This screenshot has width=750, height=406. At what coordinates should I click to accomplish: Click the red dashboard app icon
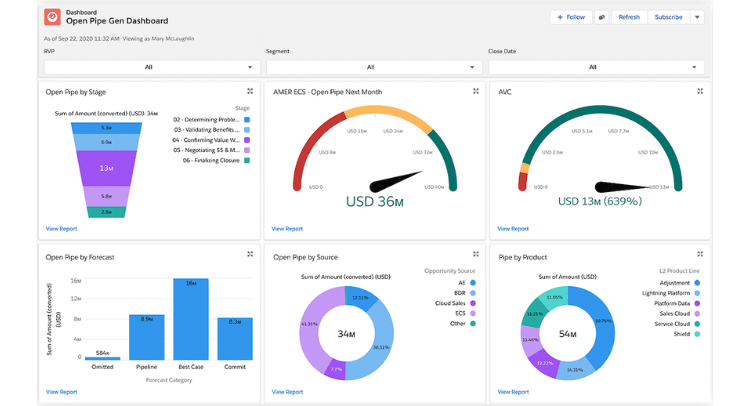[52, 17]
